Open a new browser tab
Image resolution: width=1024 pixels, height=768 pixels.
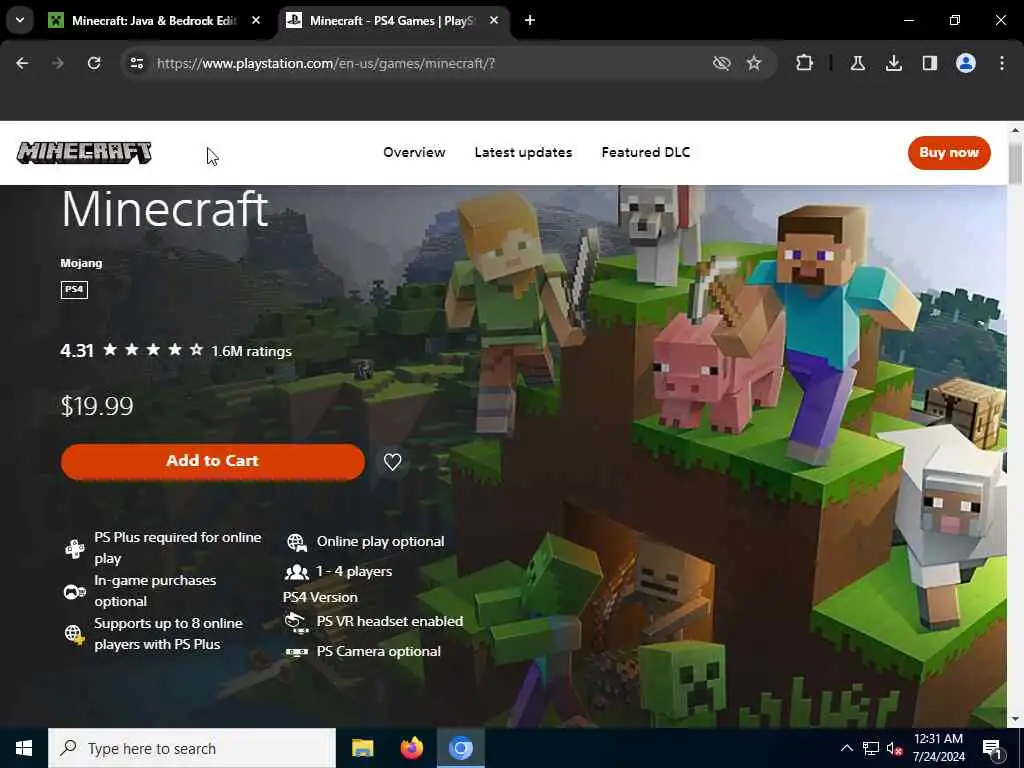(x=530, y=20)
